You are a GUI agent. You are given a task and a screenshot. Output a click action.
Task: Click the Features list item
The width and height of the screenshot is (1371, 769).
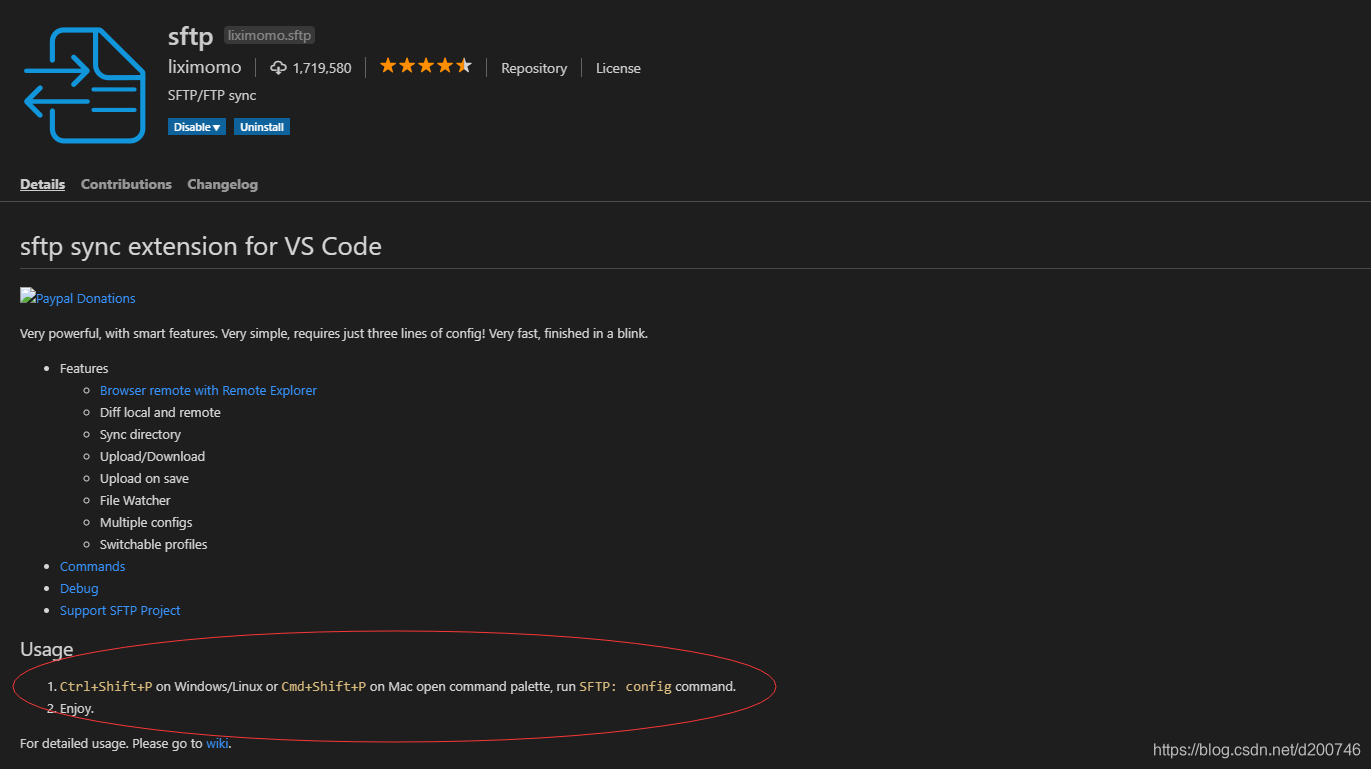(84, 368)
